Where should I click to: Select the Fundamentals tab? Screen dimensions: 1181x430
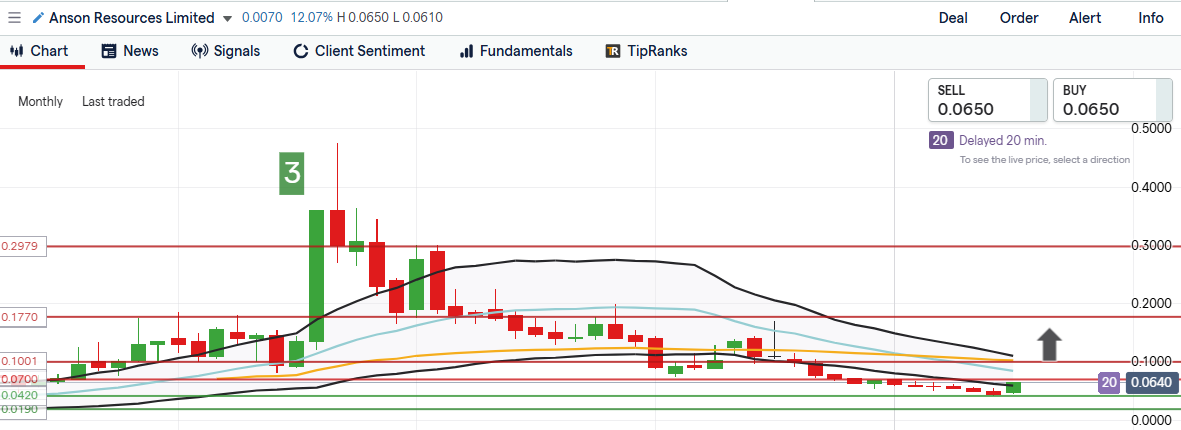click(x=515, y=51)
